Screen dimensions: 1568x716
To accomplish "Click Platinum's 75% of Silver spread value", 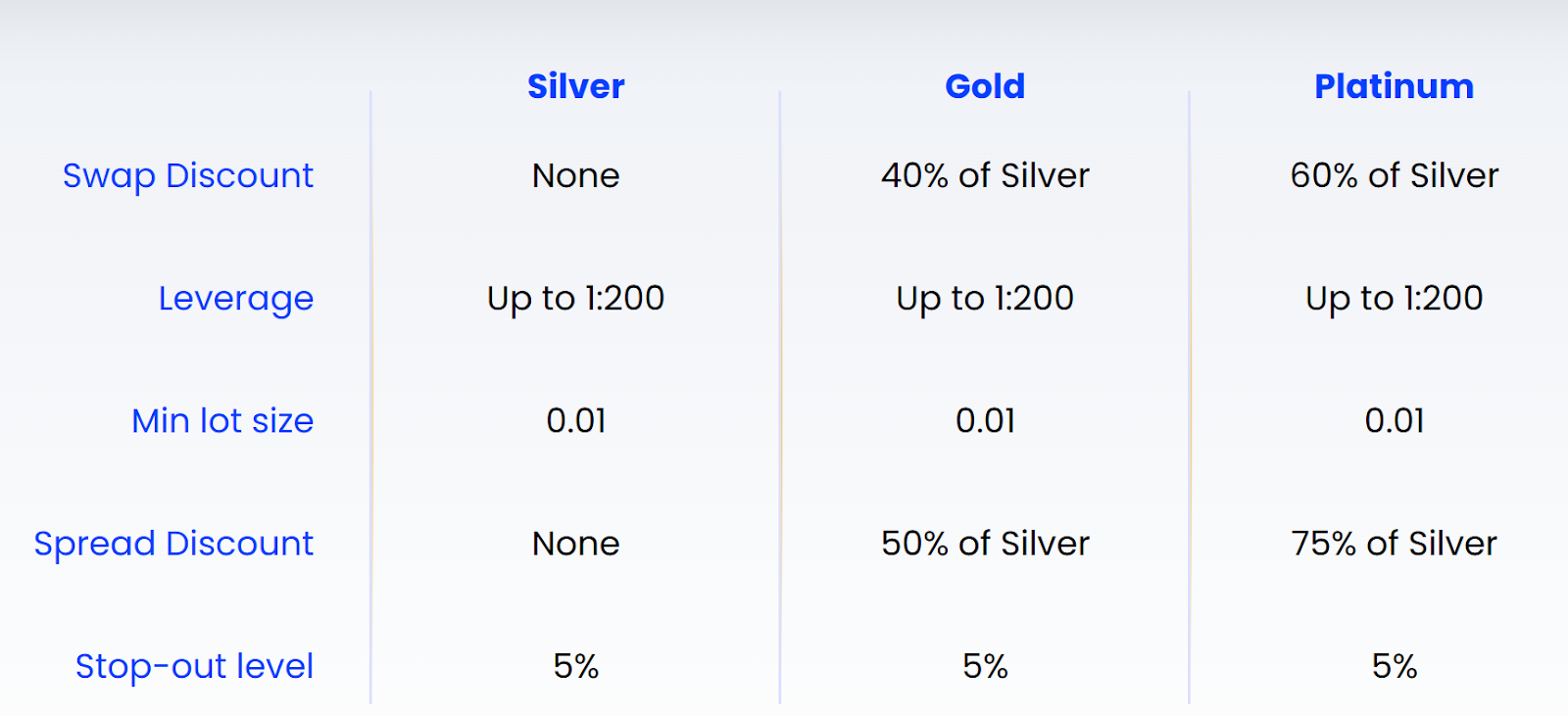I will click(x=1394, y=543).
